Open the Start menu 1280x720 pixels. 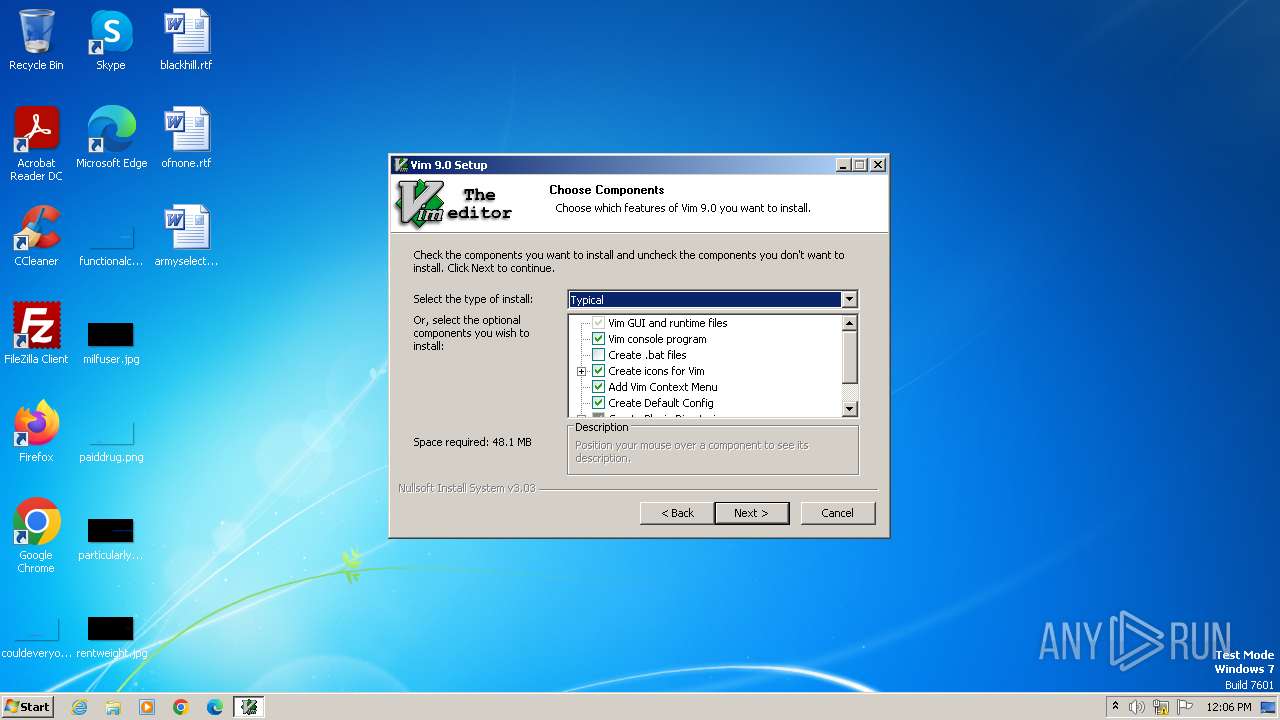(27, 707)
